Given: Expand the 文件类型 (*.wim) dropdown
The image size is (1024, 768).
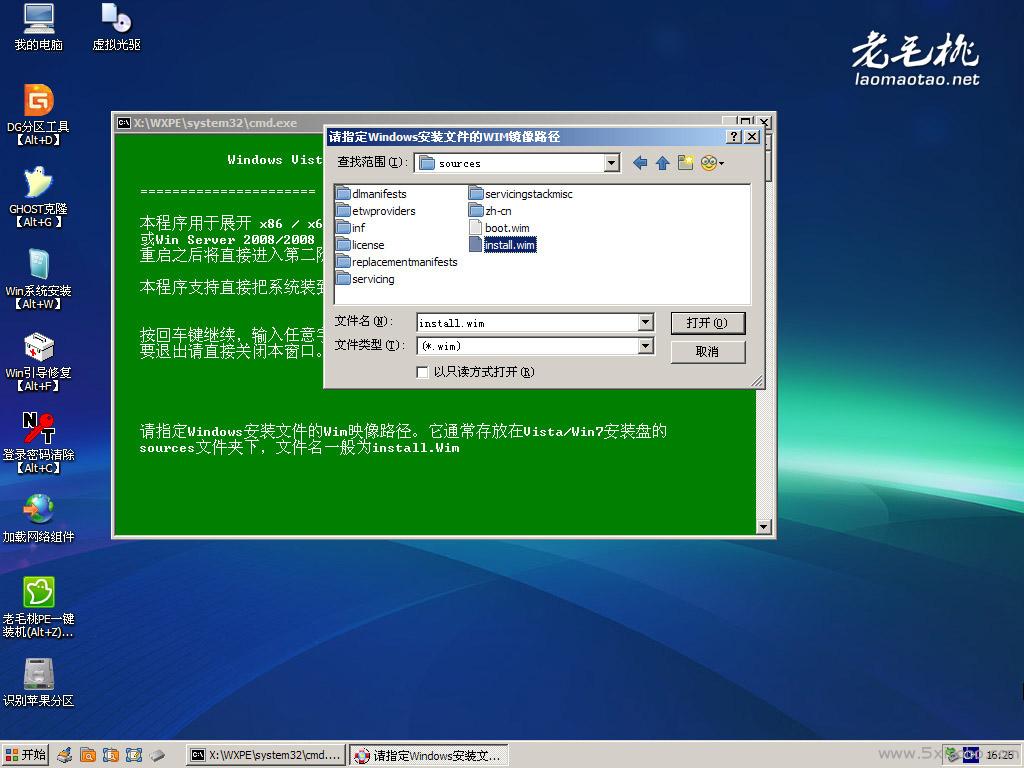Looking at the screenshot, I should click(x=645, y=346).
